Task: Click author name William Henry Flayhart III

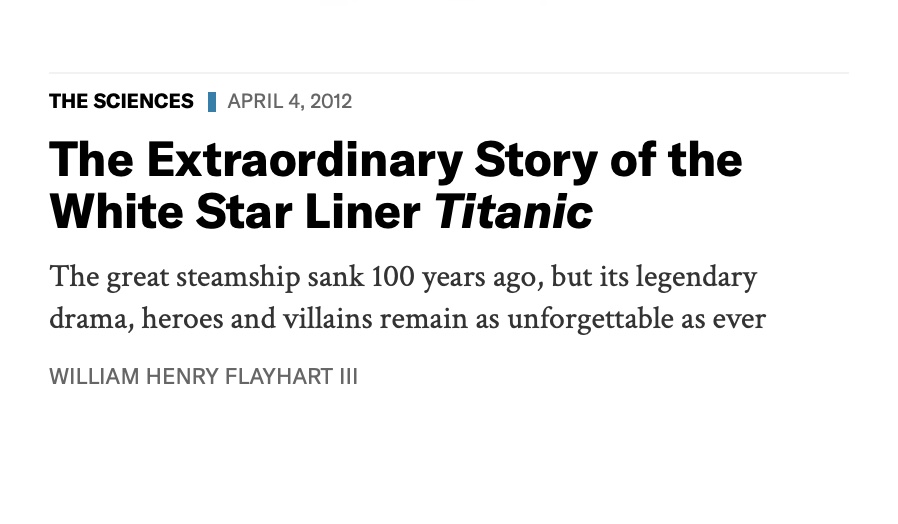Action: click(203, 377)
